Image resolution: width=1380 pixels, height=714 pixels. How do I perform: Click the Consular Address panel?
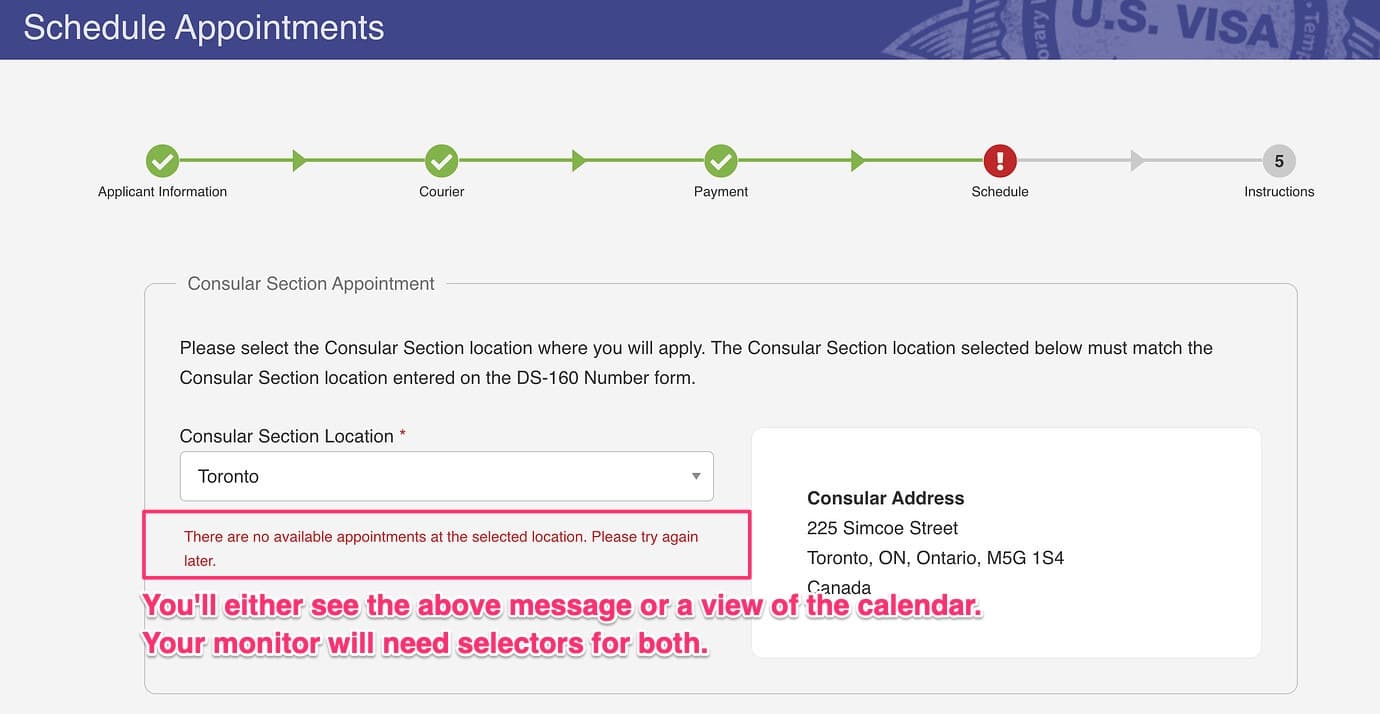[1007, 542]
